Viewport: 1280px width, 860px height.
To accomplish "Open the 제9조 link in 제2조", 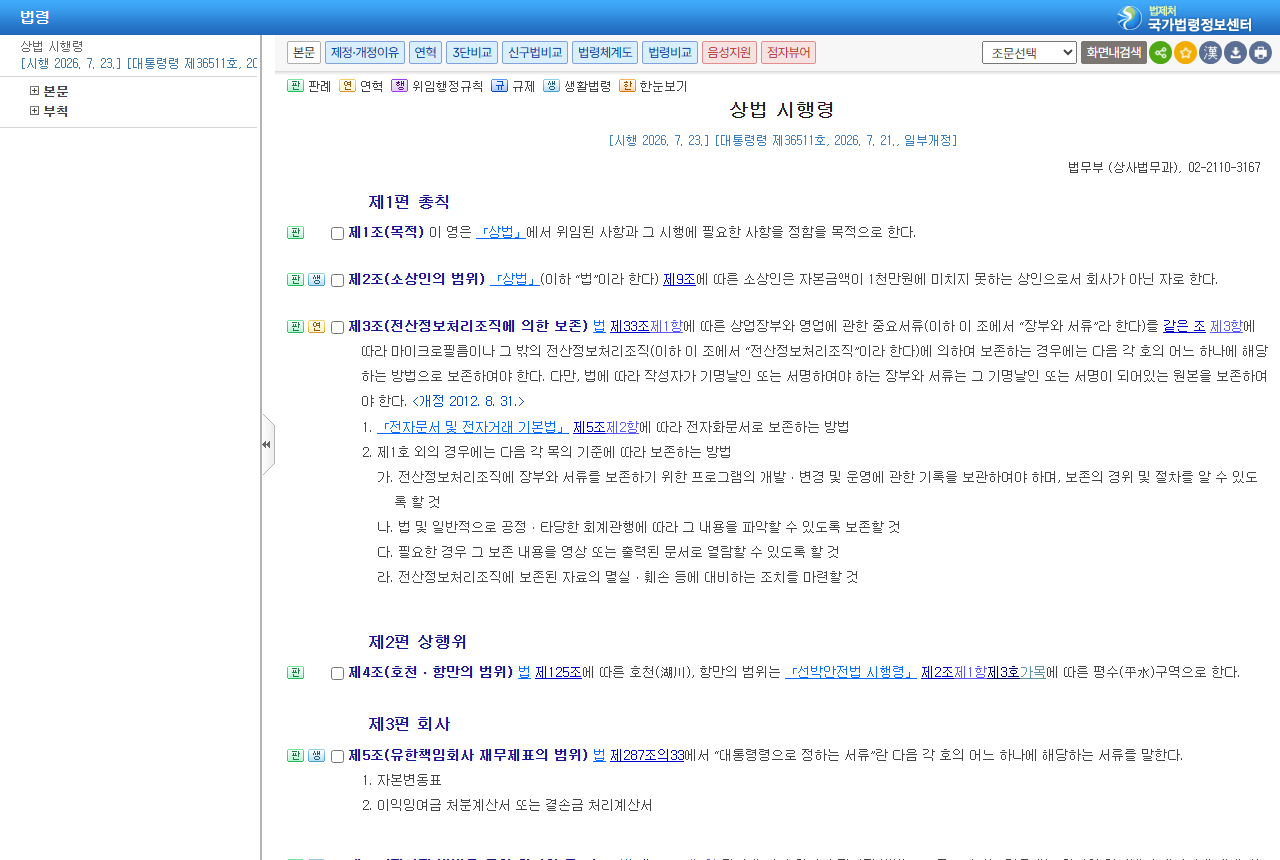I will (679, 280).
